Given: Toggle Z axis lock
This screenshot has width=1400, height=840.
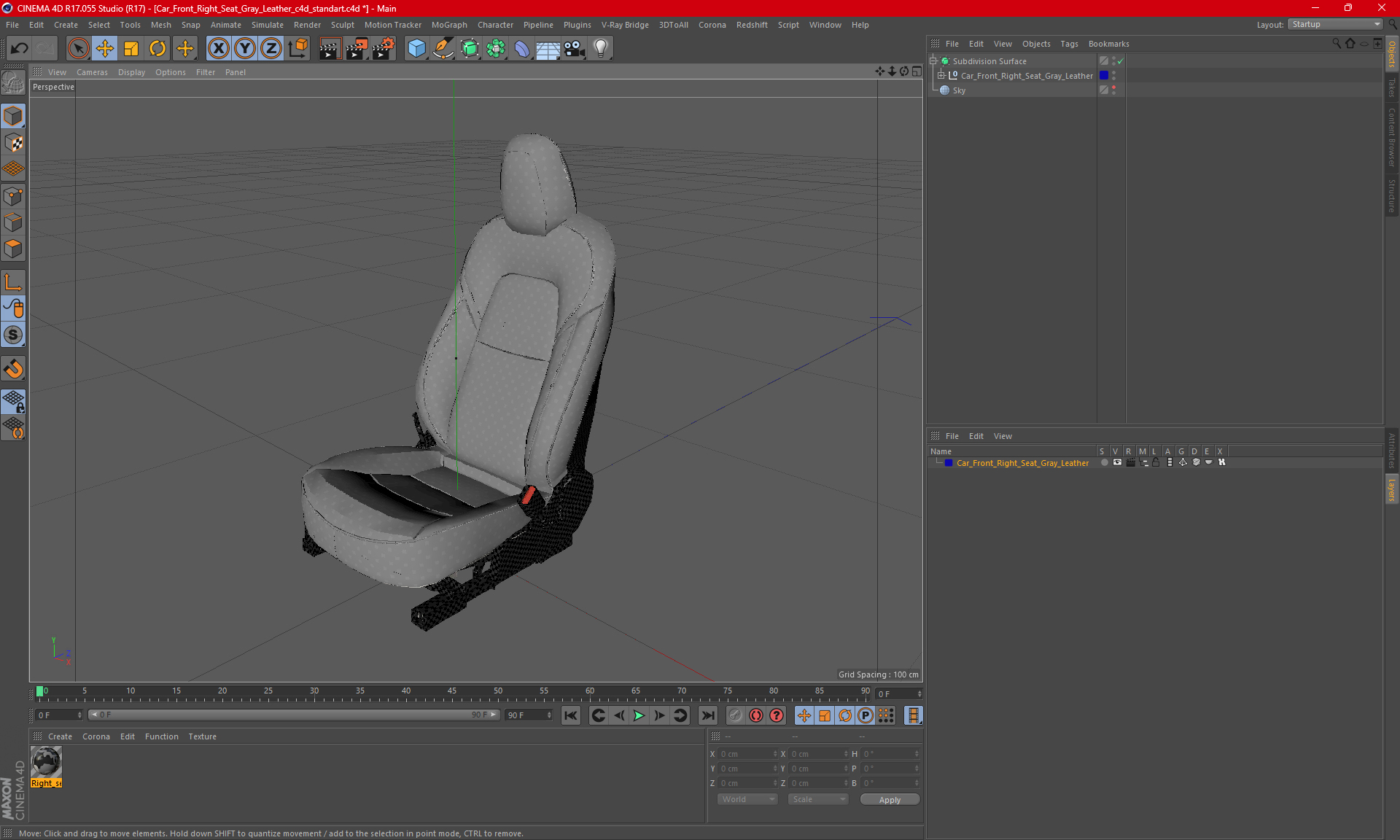Looking at the screenshot, I should (271, 49).
